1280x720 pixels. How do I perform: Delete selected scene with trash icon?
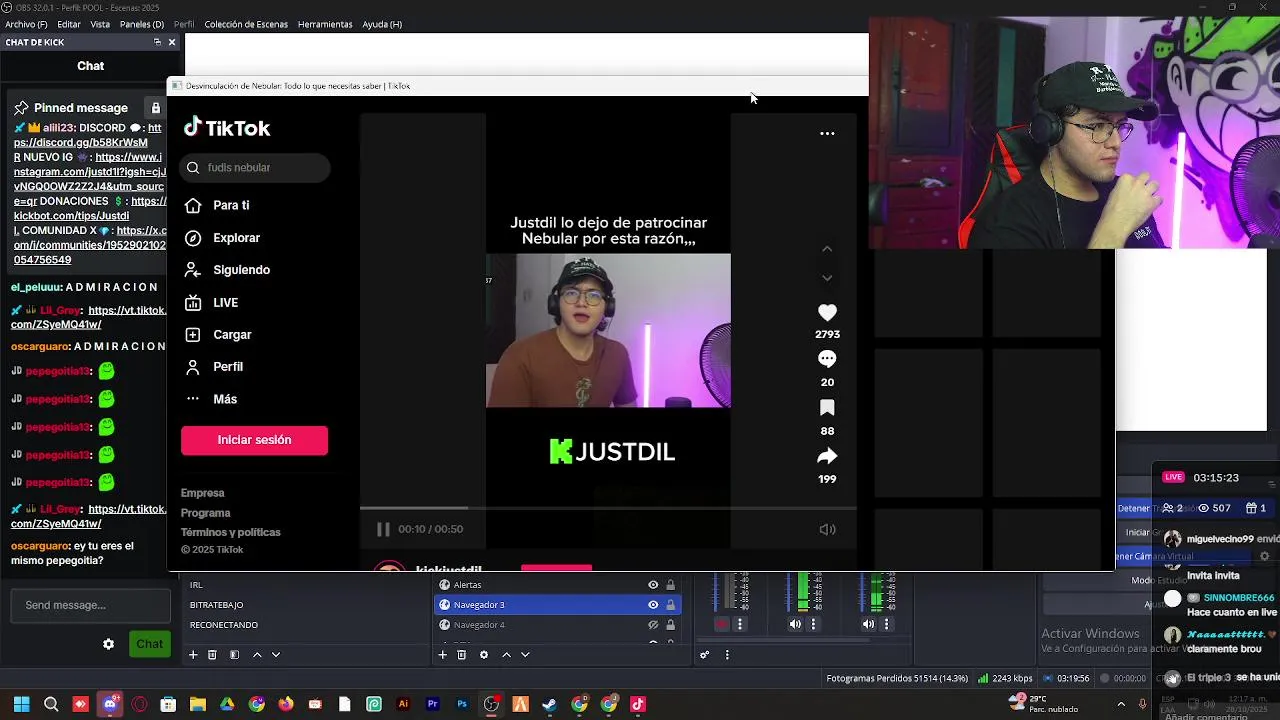pyautogui.click(x=212, y=655)
